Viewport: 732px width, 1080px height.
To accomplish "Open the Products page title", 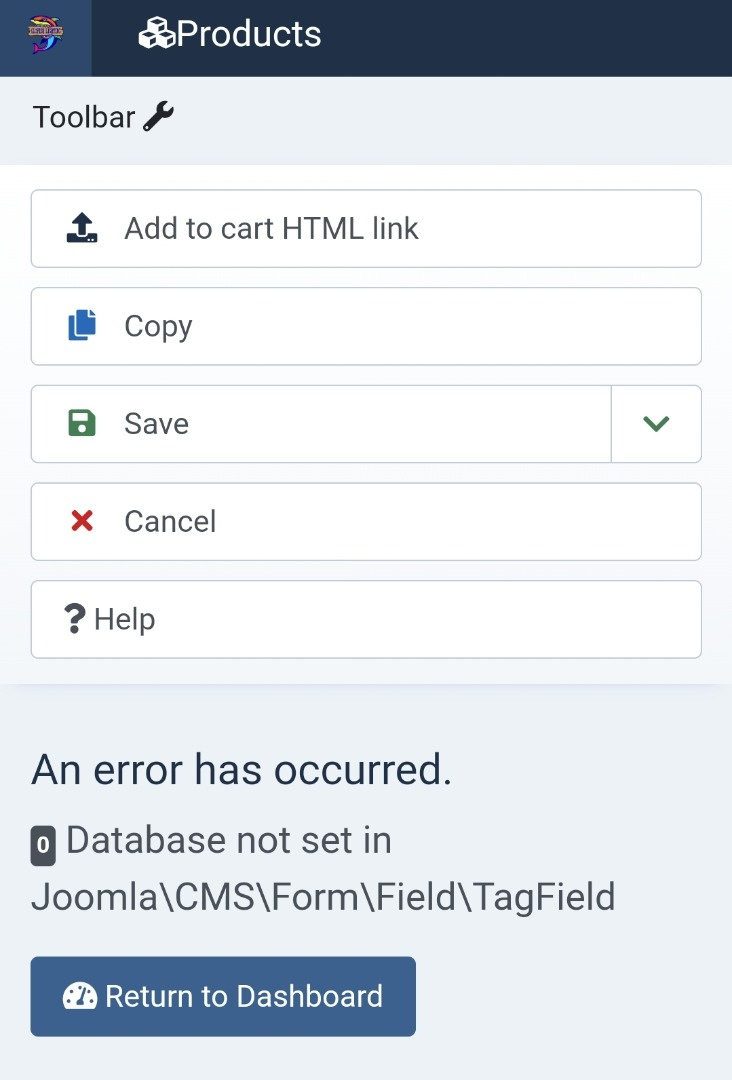I will click(249, 35).
